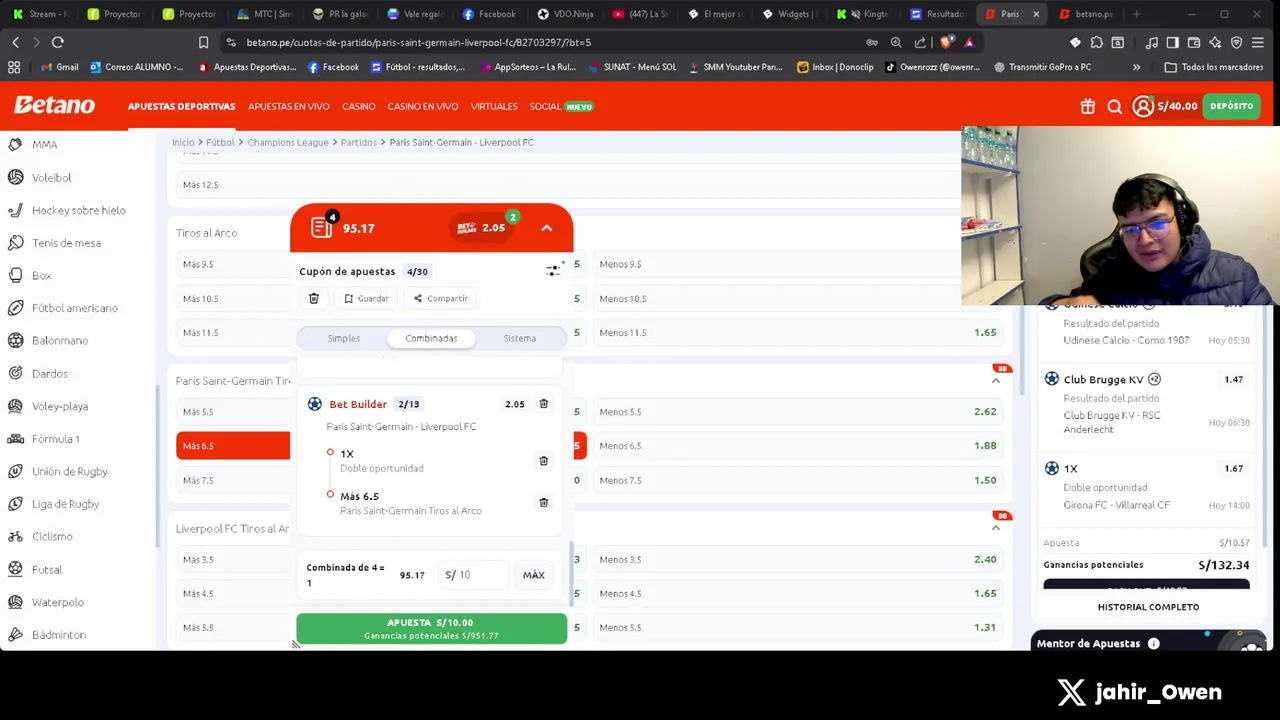Bookmark page using browser bookmark icon

point(203,42)
